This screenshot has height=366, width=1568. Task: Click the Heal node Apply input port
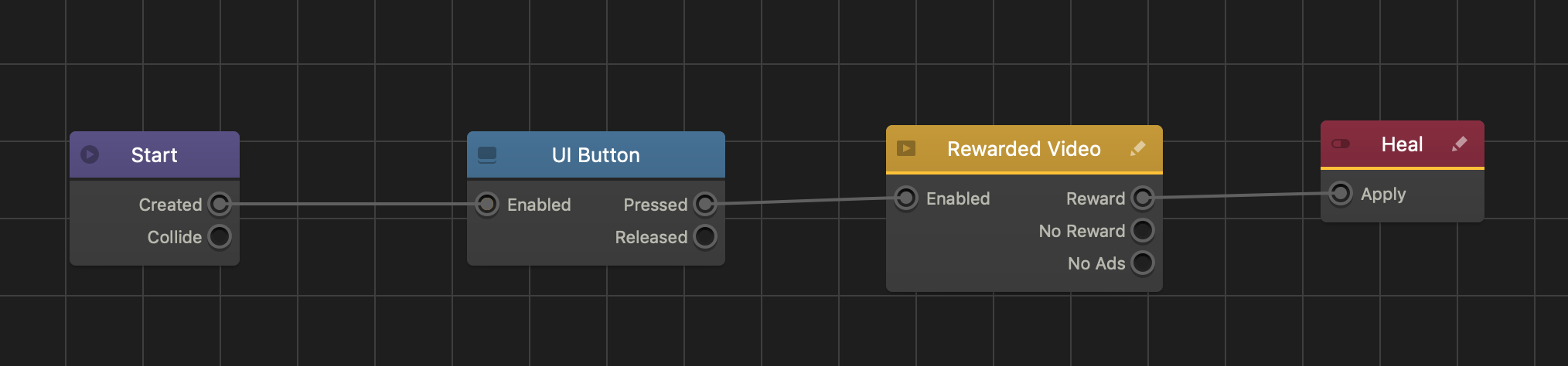1341,194
